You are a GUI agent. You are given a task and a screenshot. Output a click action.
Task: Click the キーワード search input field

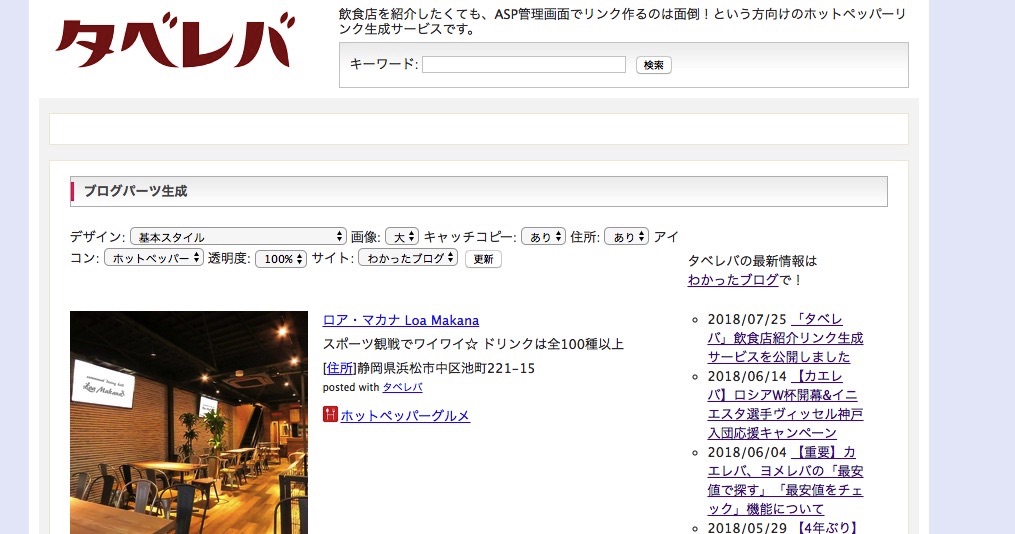point(524,65)
